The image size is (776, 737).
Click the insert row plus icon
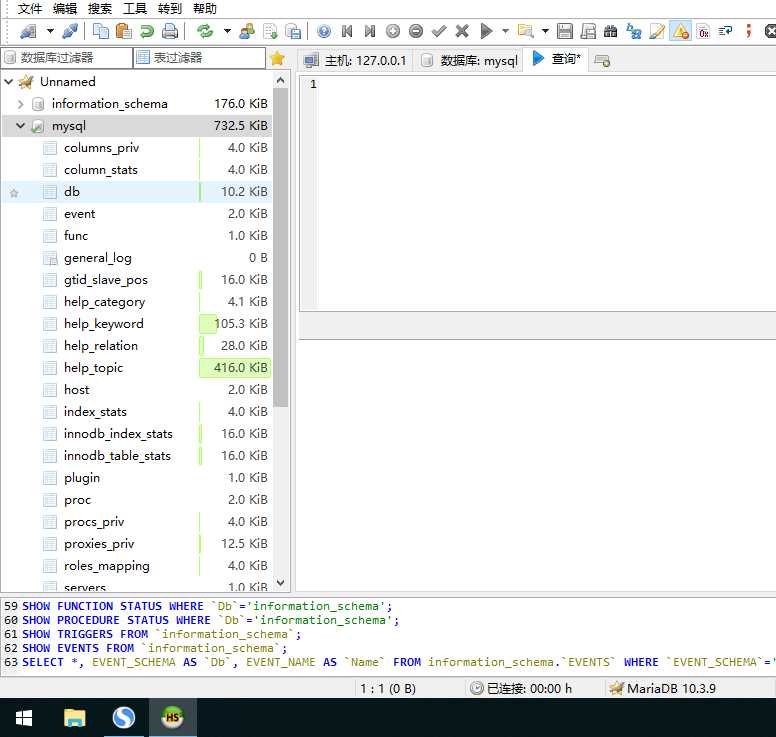click(392, 32)
